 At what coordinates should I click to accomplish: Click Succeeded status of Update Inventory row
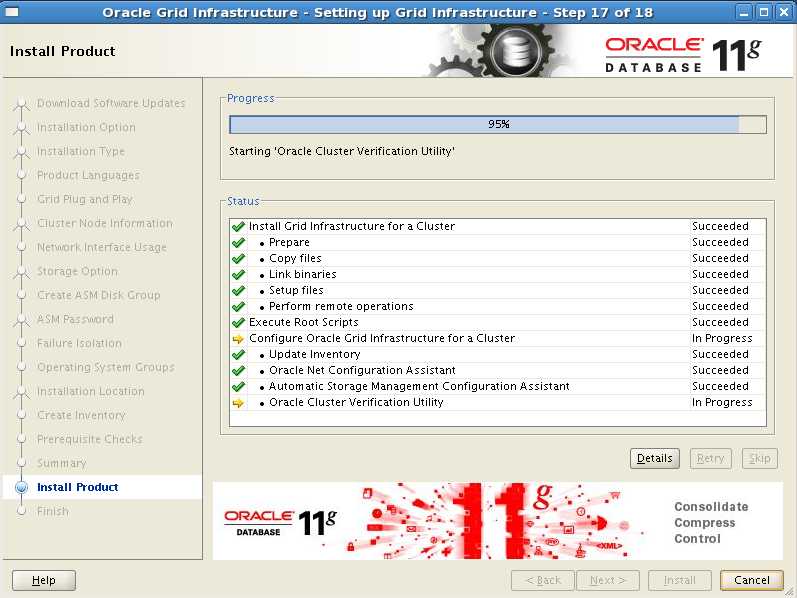click(x=720, y=354)
